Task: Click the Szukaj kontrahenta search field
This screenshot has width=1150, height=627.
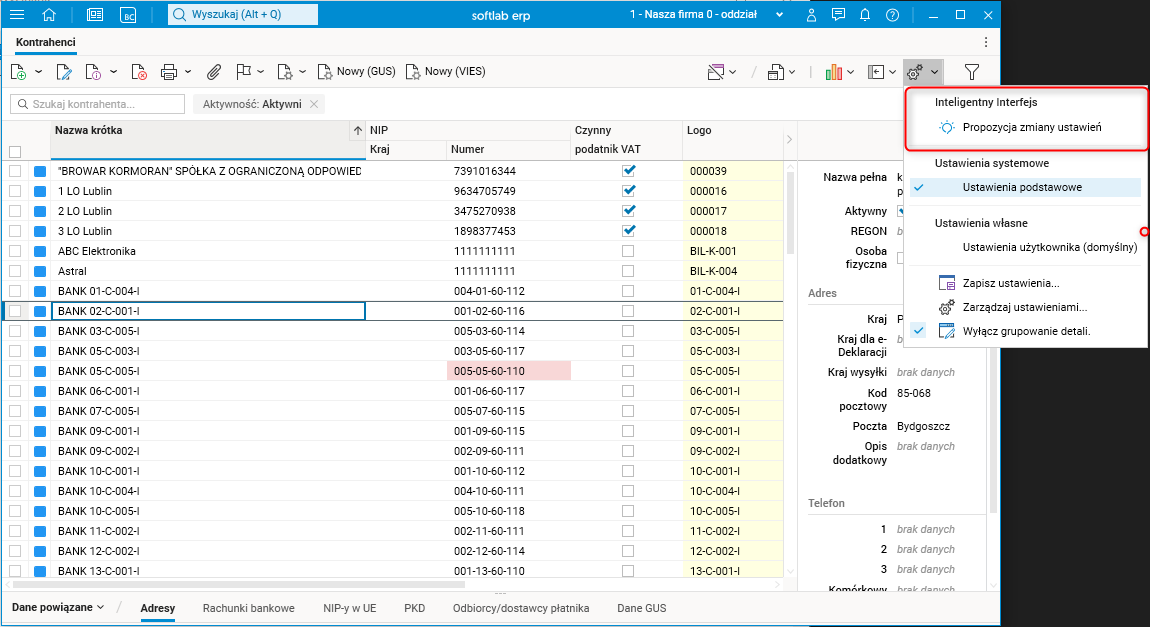Action: (x=98, y=104)
